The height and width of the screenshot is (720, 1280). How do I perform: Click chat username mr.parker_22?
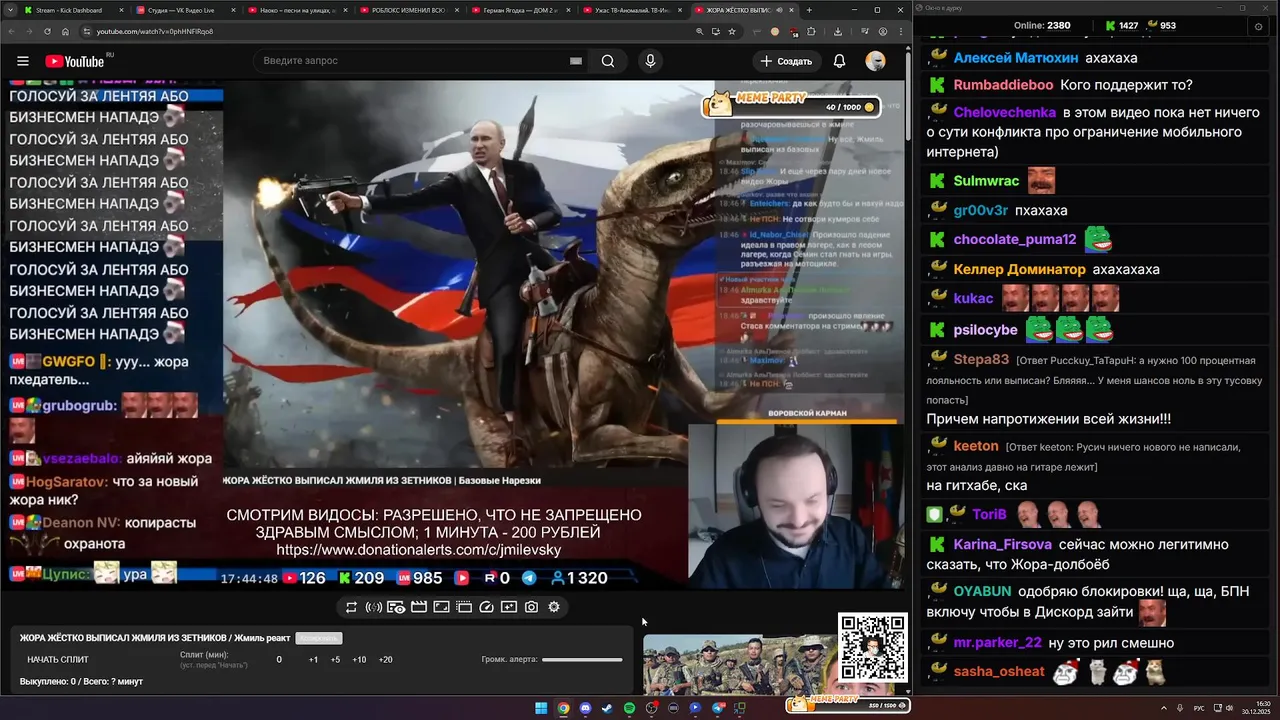tap(997, 643)
